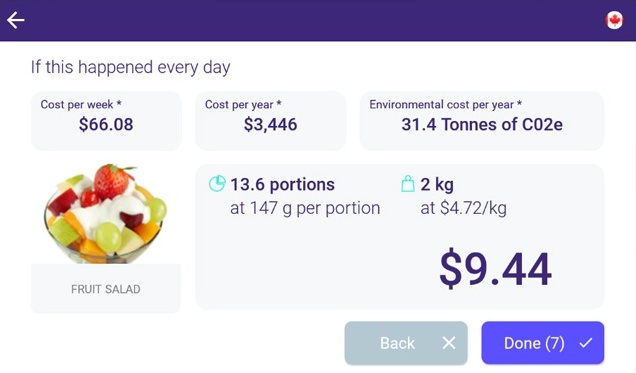The width and height of the screenshot is (636, 373).
Task: Open the Canada flag region selector
Action: coord(614,20)
